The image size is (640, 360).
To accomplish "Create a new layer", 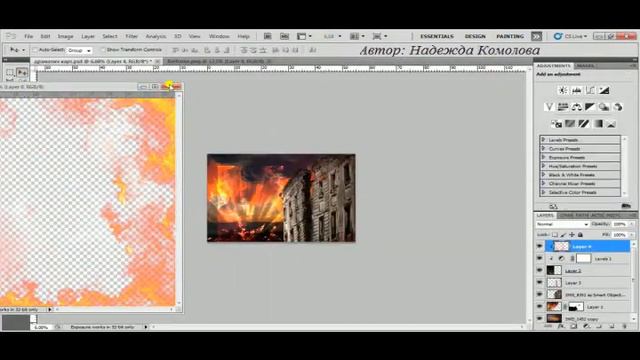I will click(612, 327).
